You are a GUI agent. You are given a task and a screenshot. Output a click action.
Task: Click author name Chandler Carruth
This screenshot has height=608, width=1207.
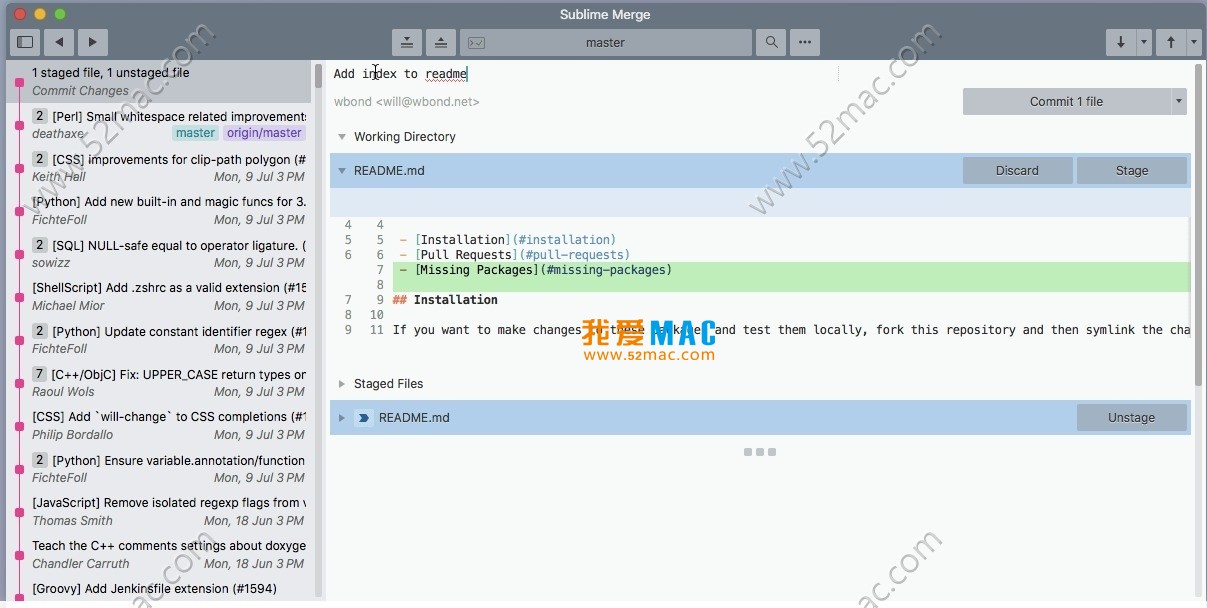(x=81, y=564)
